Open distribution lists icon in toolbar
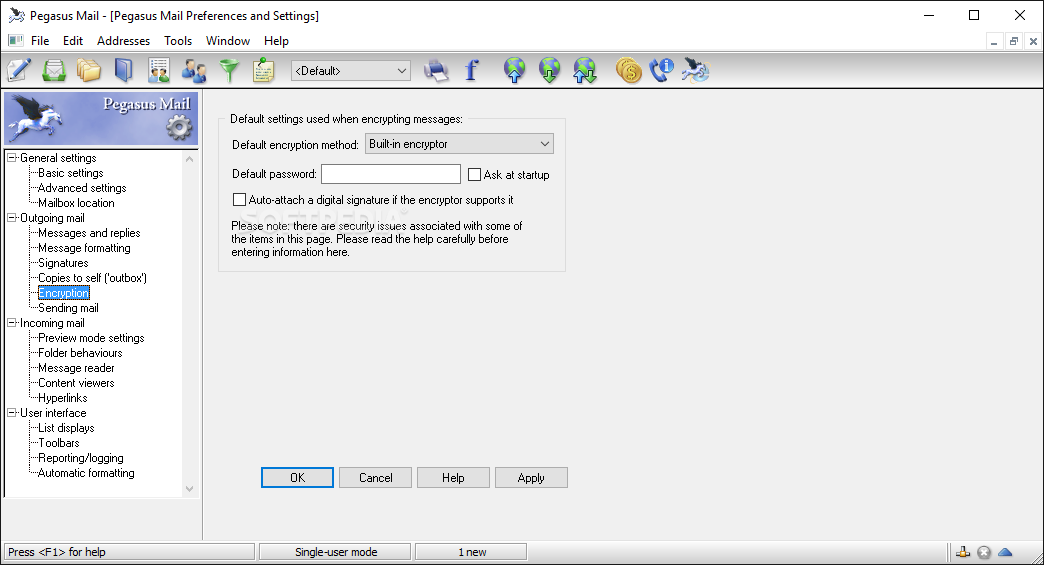Image resolution: width=1044 pixels, height=565 pixels. pos(158,70)
